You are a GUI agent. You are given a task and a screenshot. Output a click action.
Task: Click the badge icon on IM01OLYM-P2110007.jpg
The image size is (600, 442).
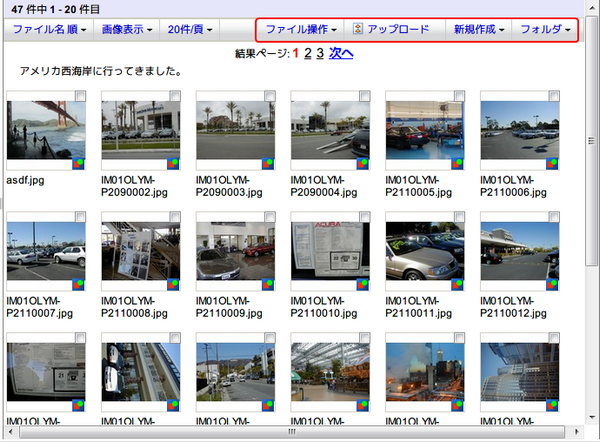click(x=78, y=285)
